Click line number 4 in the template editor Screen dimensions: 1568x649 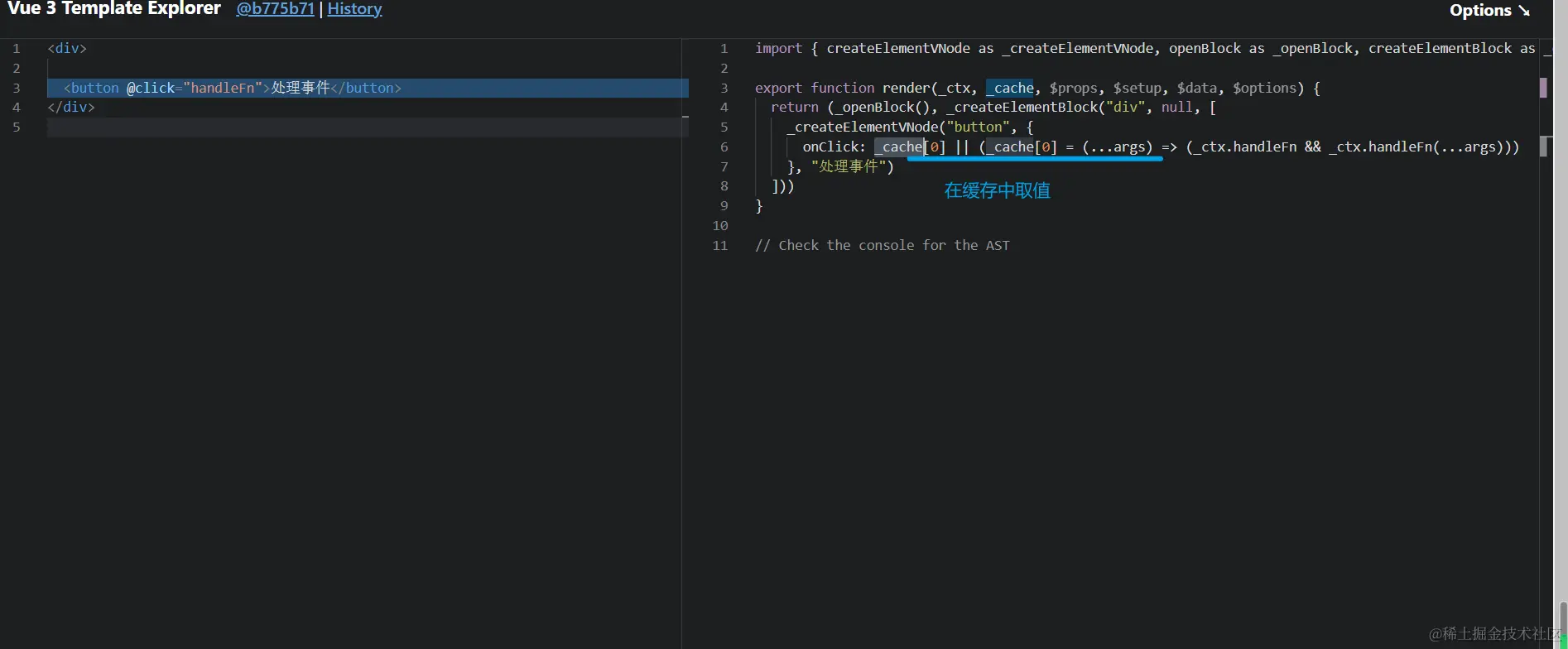tap(16, 107)
